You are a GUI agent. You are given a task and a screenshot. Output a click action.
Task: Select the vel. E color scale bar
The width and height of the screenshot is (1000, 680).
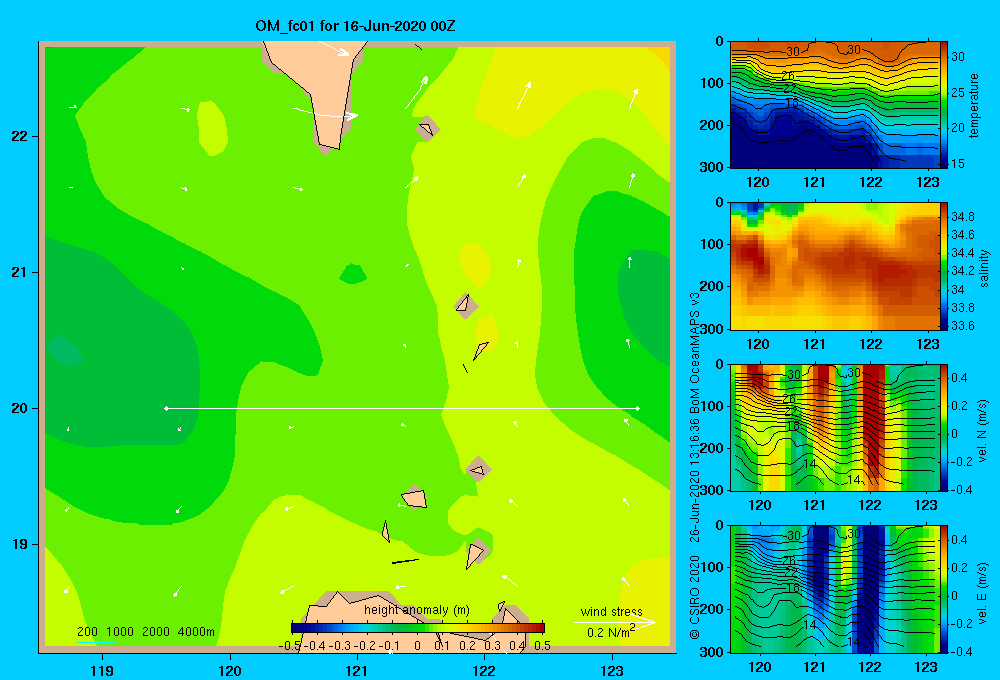pos(945,589)
